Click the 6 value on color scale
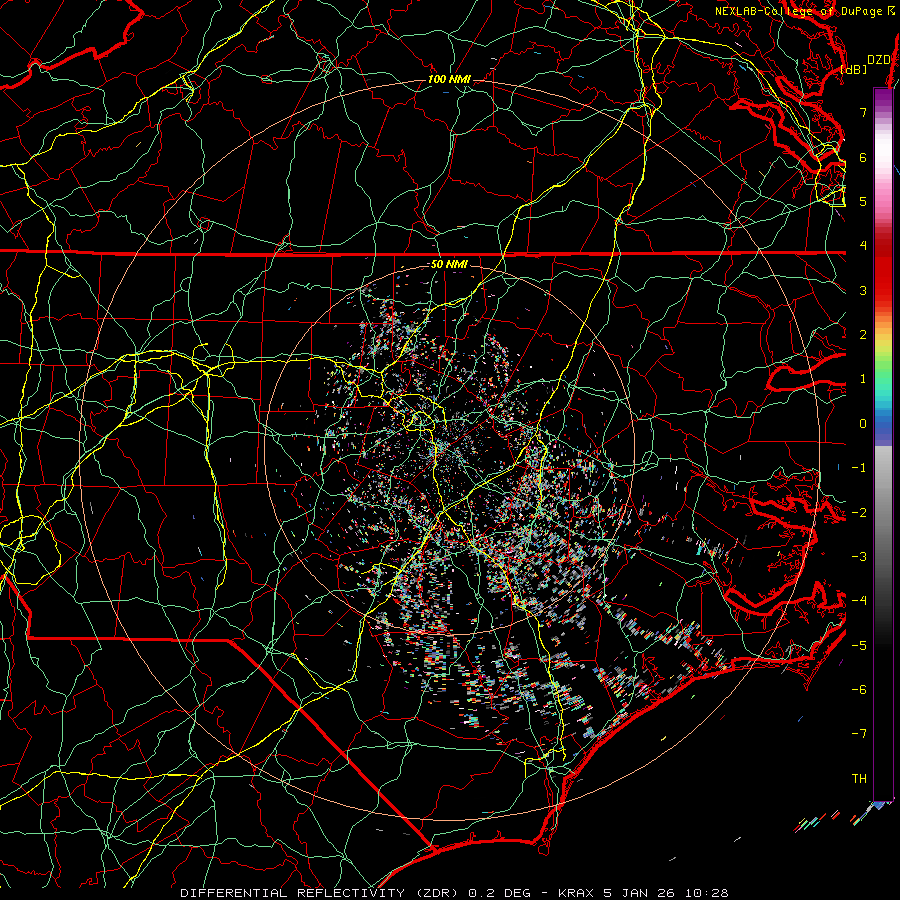Viewport: 900px width, 900px height. [863, 157]
